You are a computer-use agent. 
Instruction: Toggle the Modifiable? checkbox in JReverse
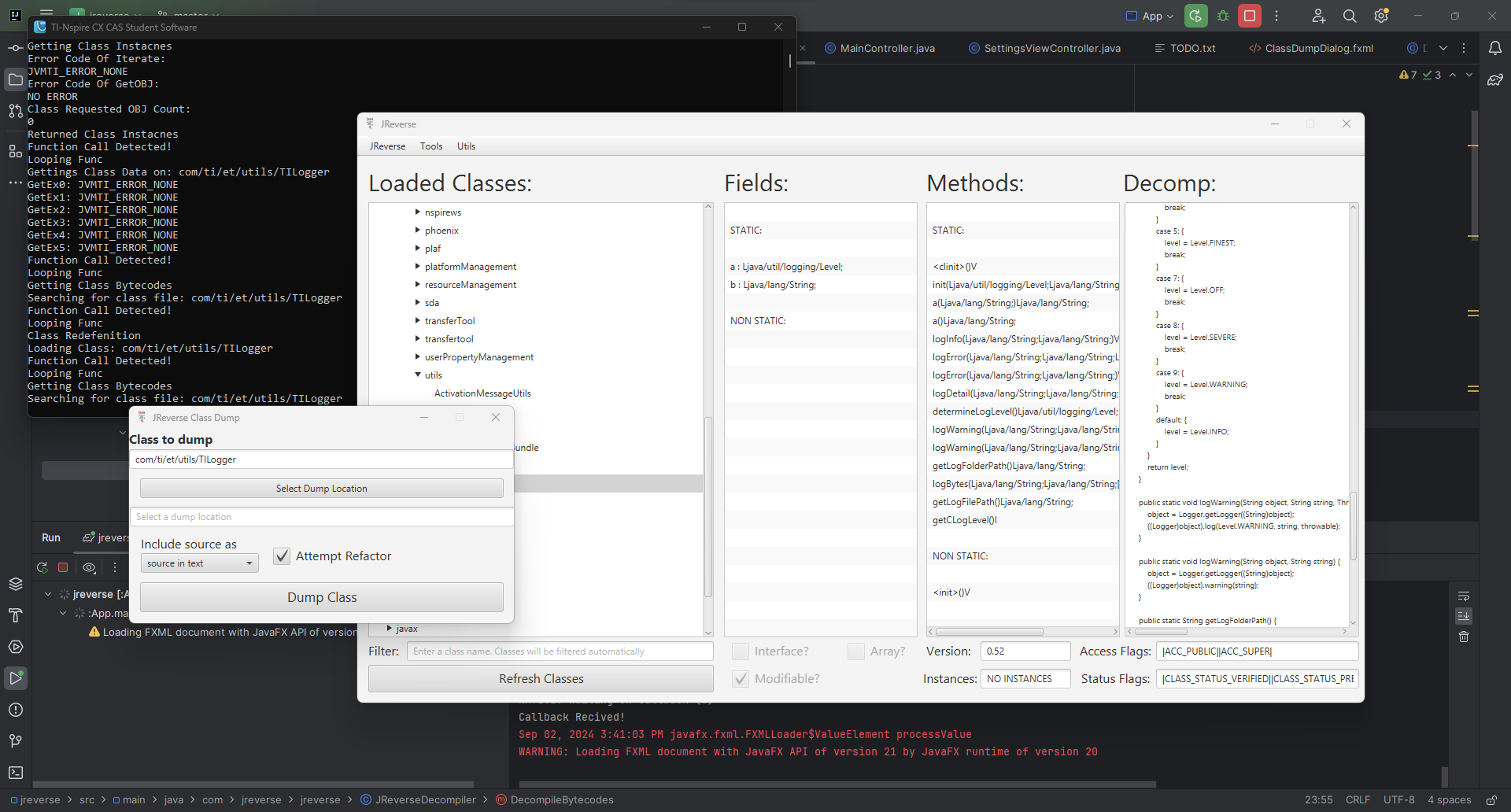click(741, 679)
